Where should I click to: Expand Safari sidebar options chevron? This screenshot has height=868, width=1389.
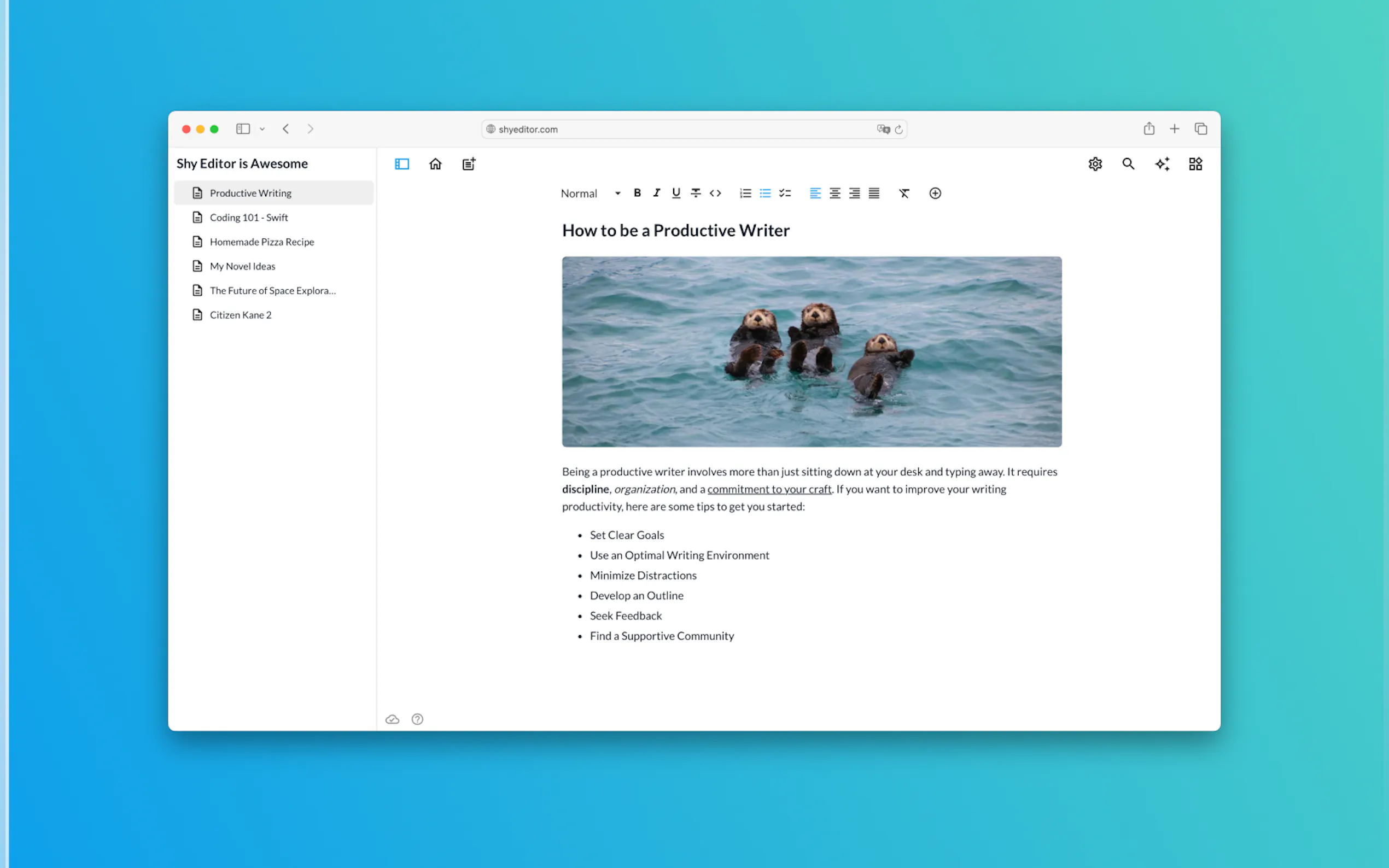pos(262,129)
